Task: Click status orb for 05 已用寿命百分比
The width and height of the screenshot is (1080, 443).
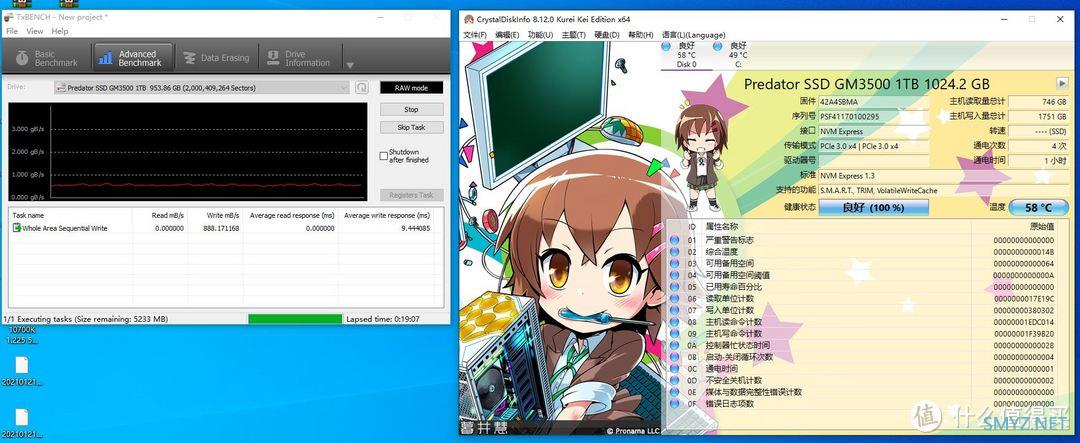Action: pos(675,287)
